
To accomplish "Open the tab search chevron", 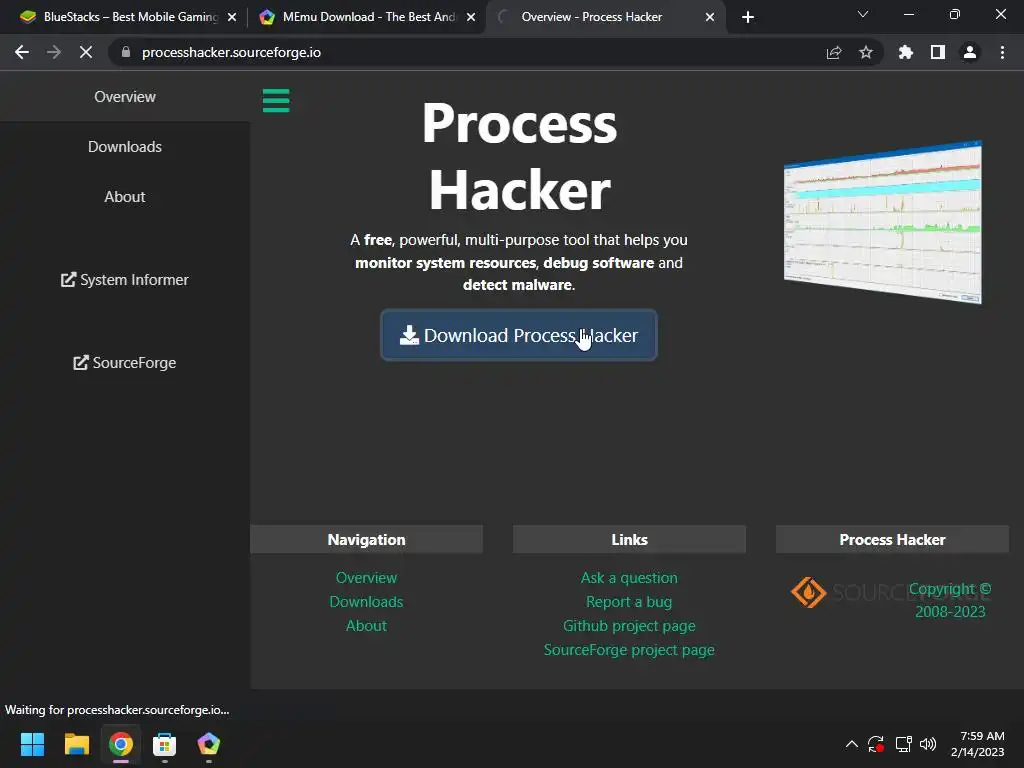I will tap(863, 14).
